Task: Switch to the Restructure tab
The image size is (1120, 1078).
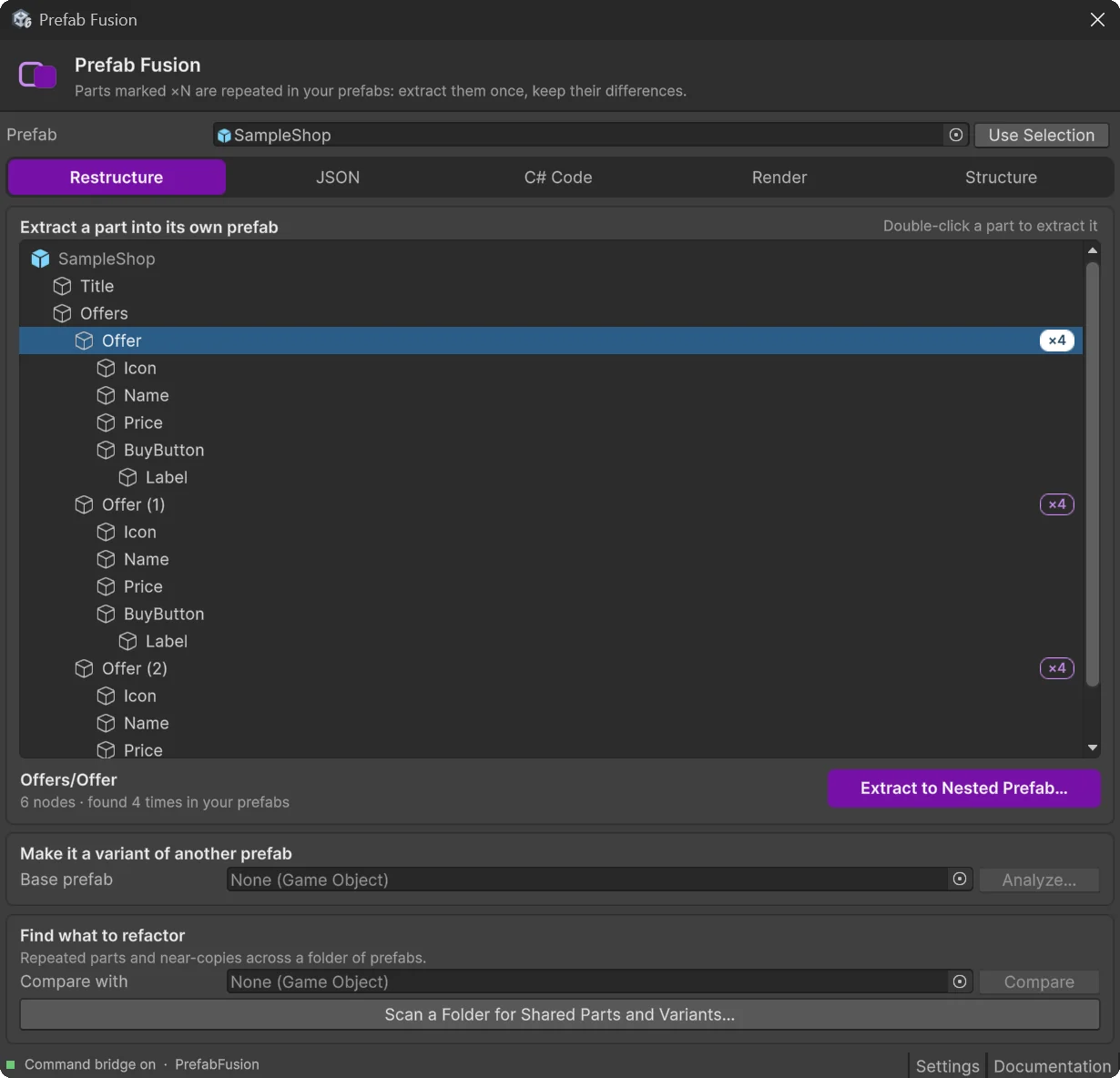Action: pos(117,178)
